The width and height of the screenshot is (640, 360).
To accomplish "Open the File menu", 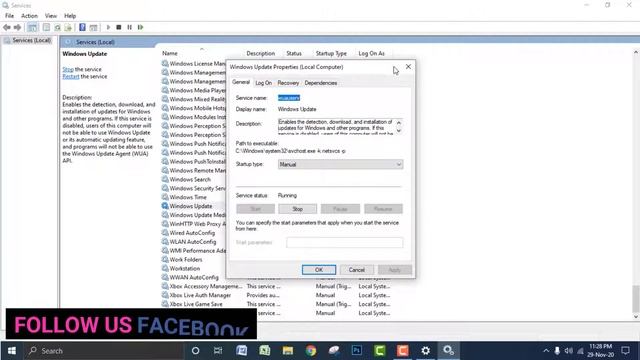I will tap(9, 16).
